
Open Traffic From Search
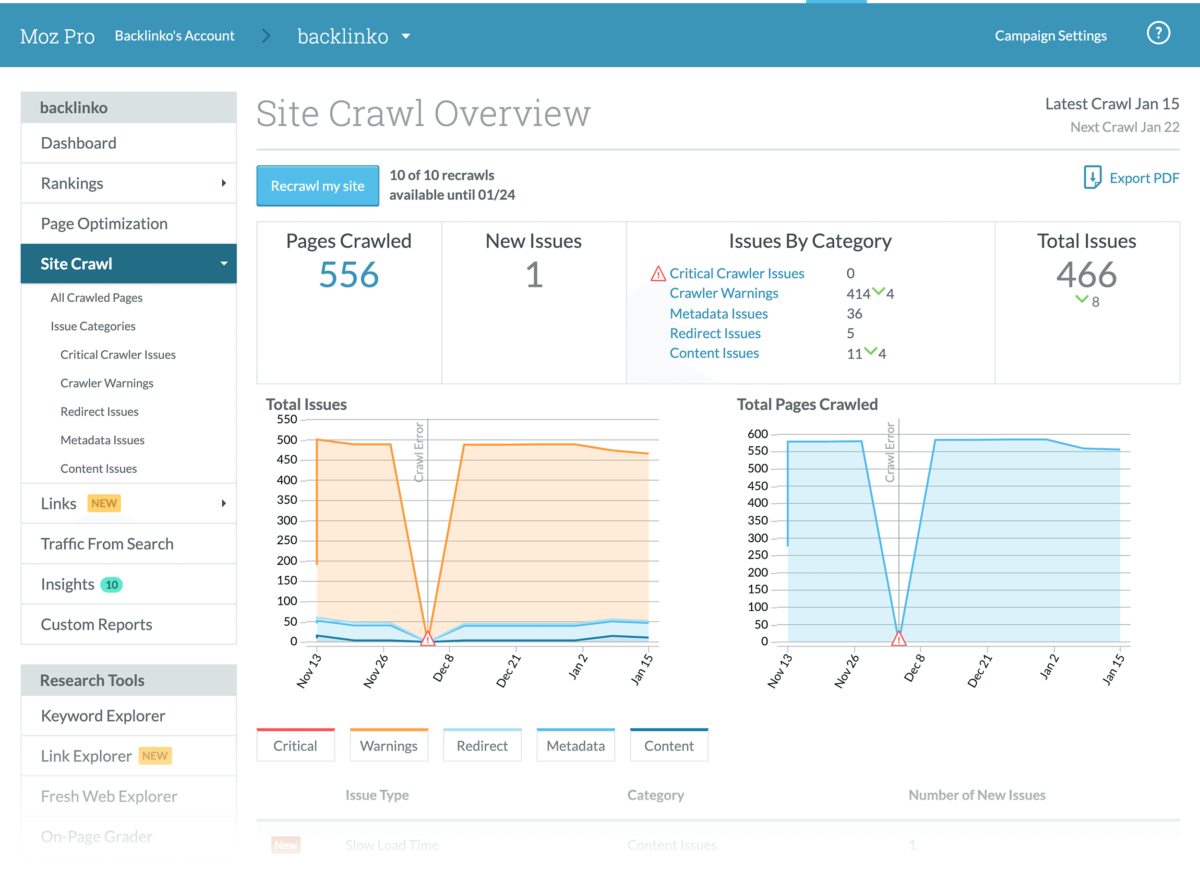pyautogui.click(x=129, y=544)
